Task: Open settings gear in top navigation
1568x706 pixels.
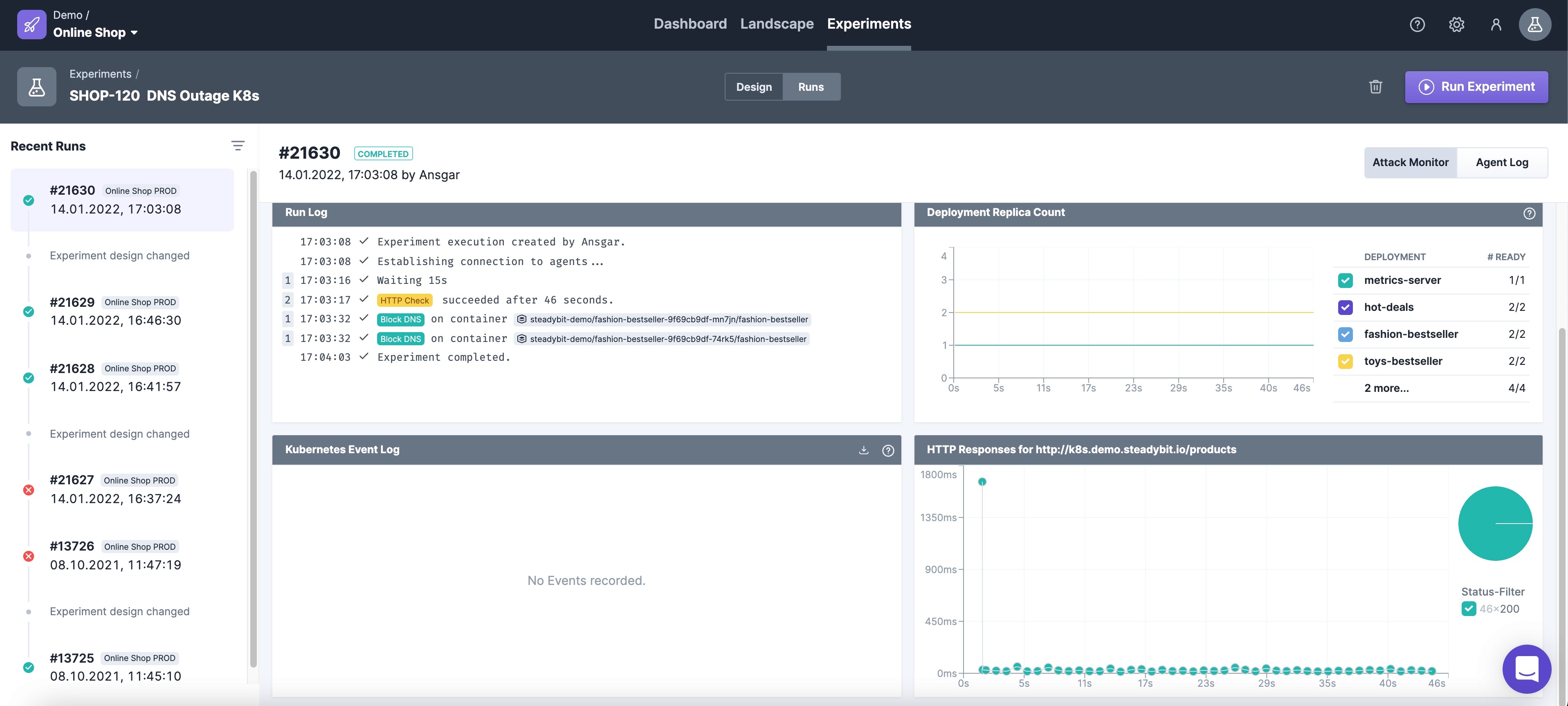Action: [1456, 25]
